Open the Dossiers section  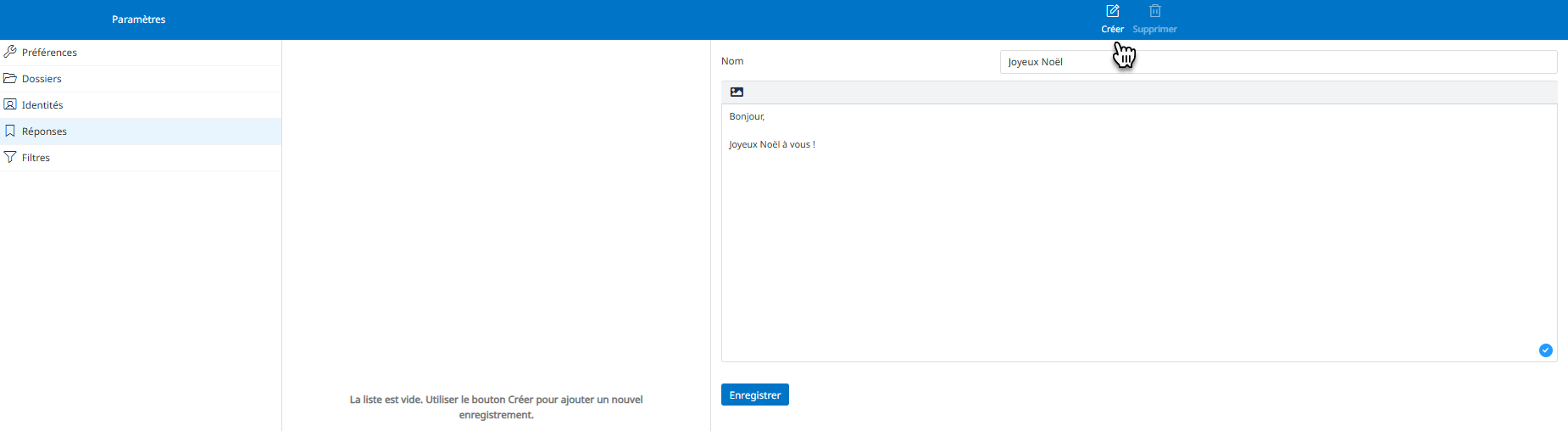(141, 79)
